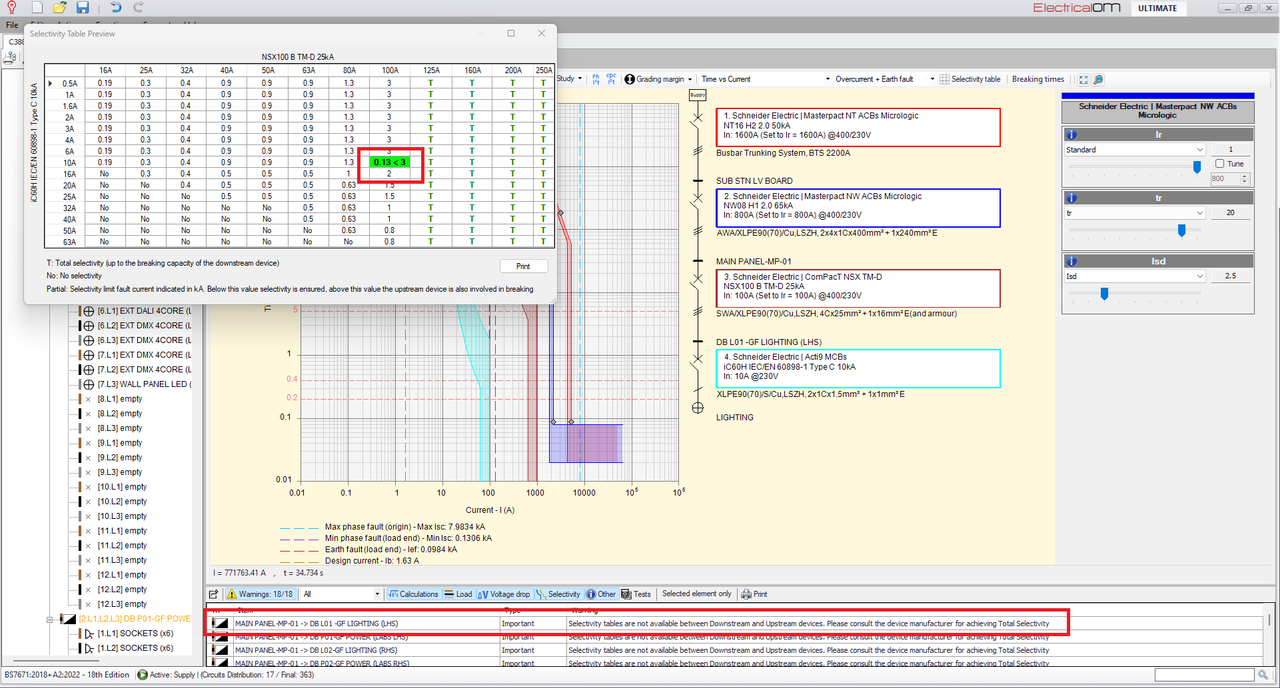Click the tr value button showing 20

pyautogui.click(x=1231, y=213)
